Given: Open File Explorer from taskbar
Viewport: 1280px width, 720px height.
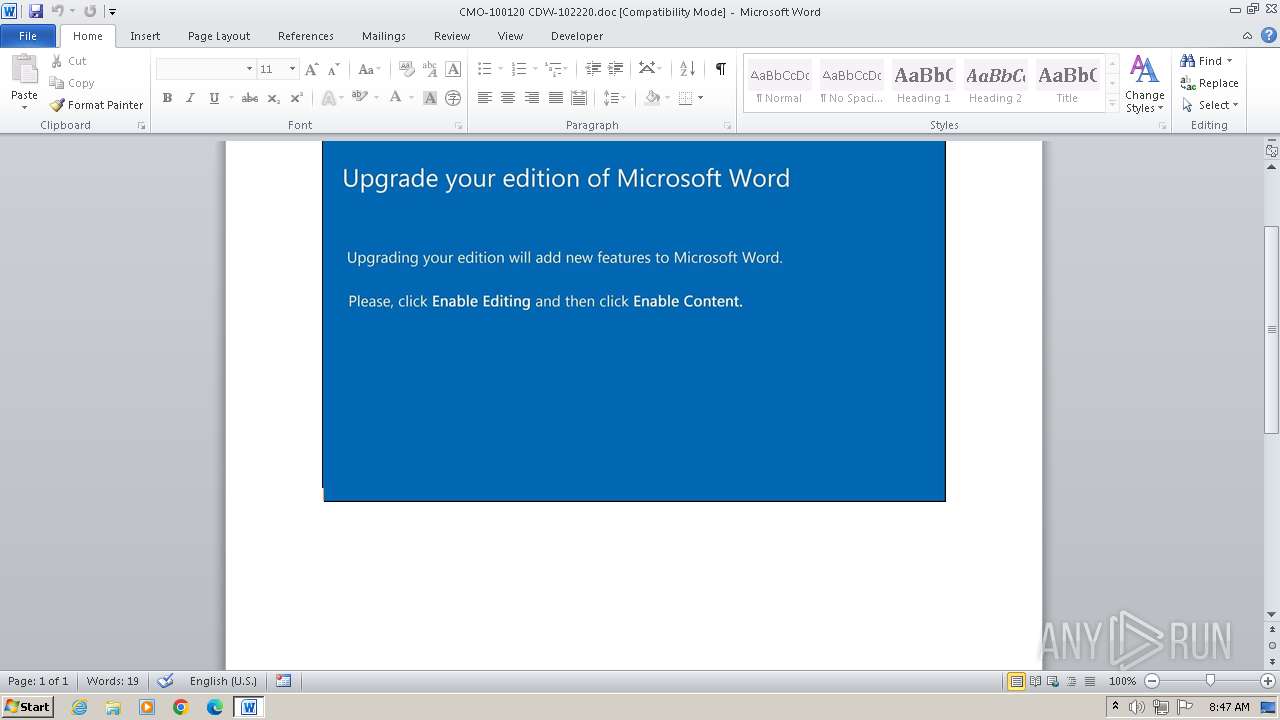Looking at the screenshot, I should 113,707.
